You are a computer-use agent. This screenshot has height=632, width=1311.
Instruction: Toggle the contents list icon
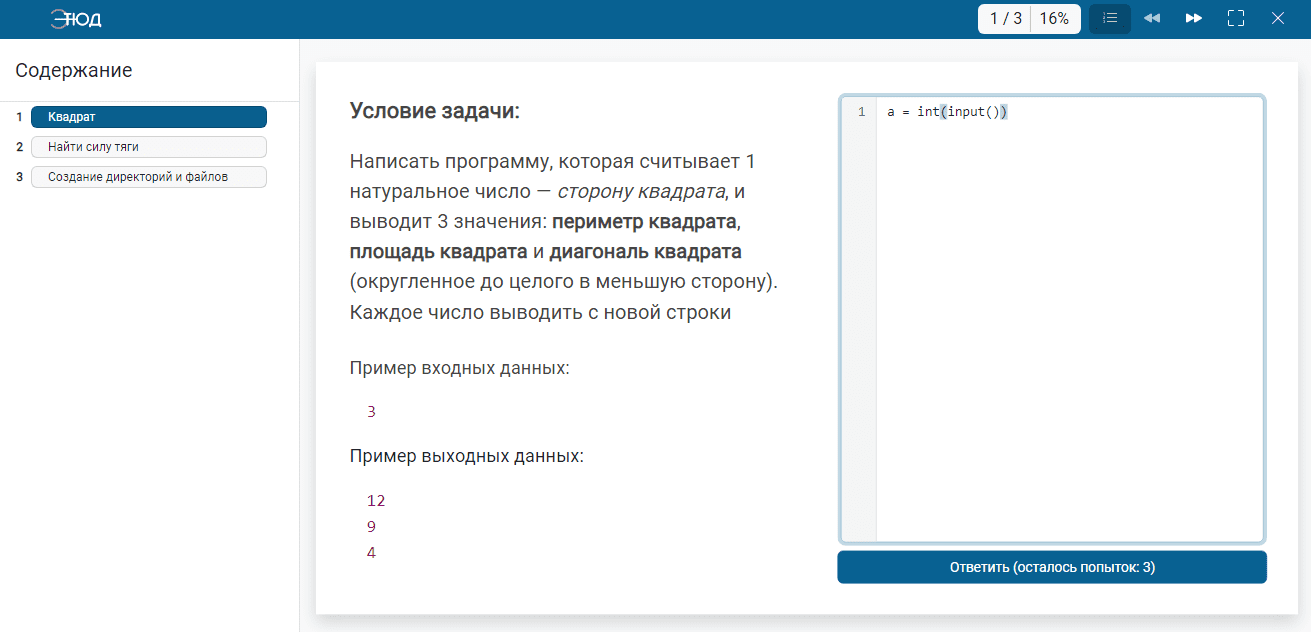pos(1110,18)
